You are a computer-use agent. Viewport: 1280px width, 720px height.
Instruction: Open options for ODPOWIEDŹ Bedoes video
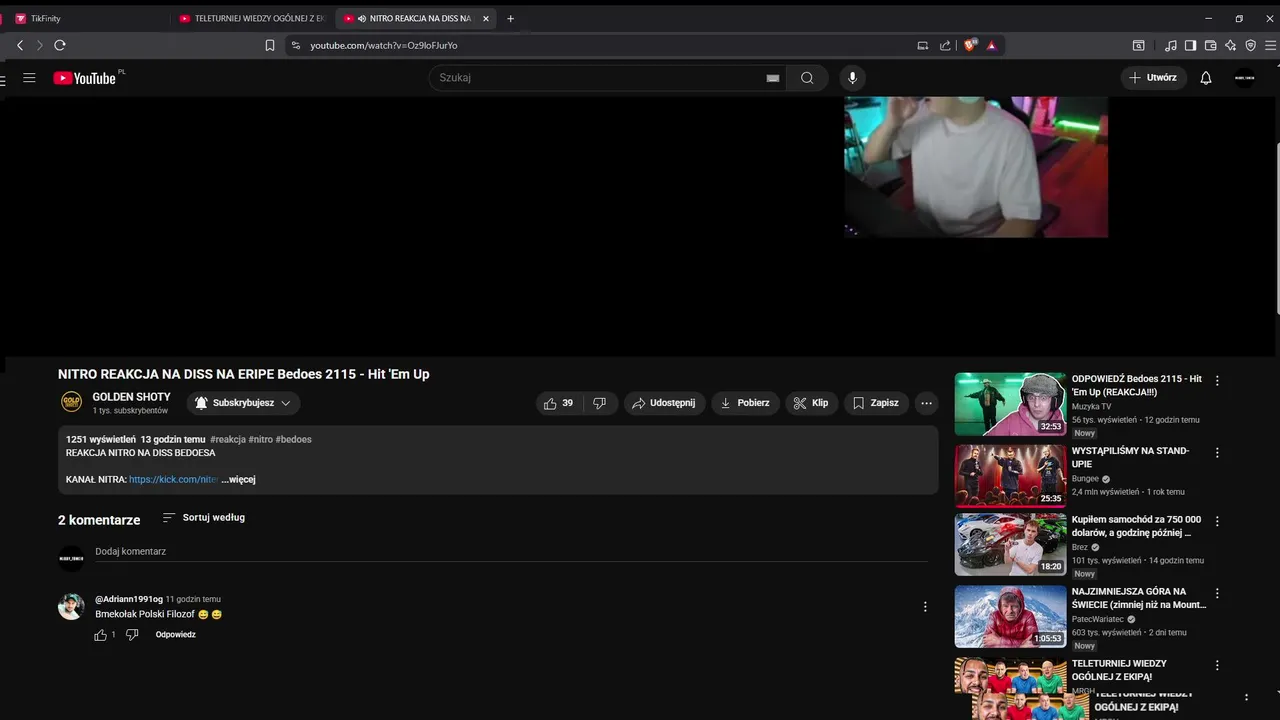pos(1217,381)
